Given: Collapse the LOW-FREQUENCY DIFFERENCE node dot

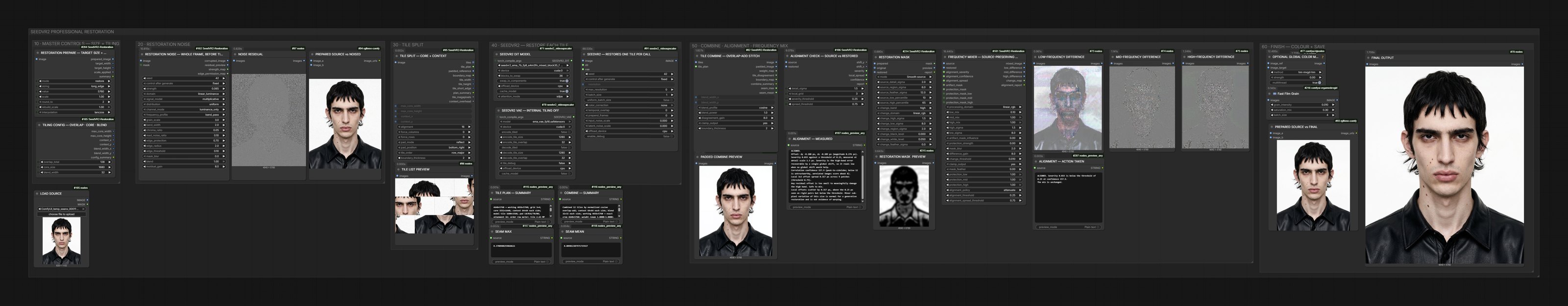Looking at the screenshot, I should click(1036, 57).
